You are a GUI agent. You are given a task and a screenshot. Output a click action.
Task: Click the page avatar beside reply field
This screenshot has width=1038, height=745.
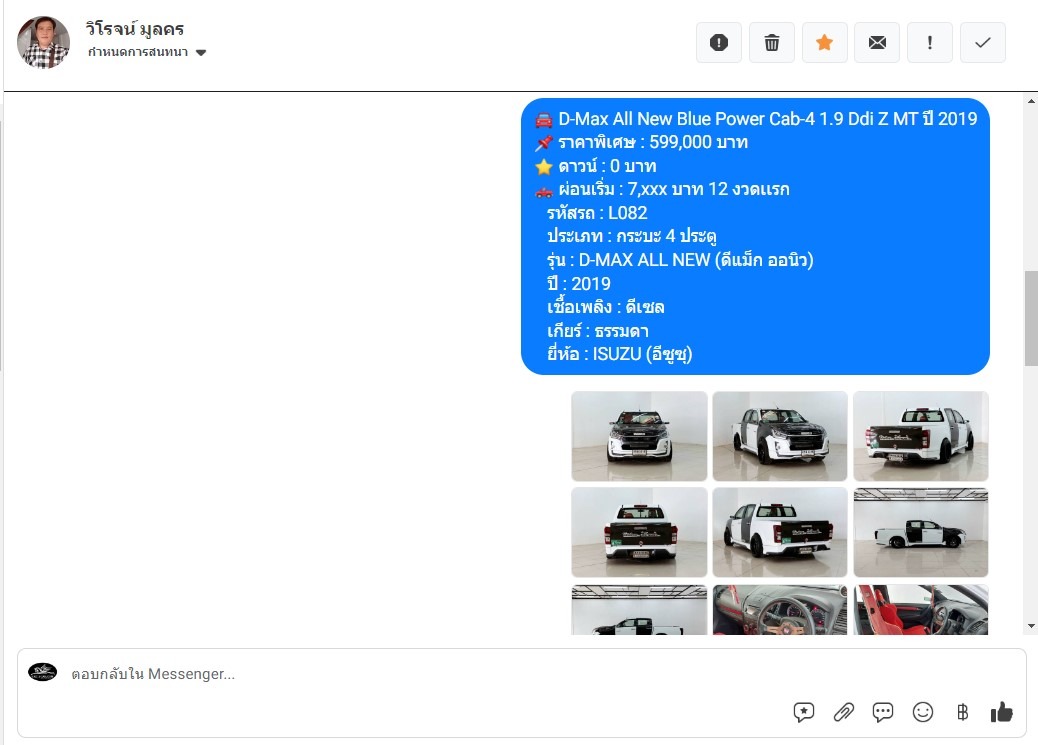click(x=42, y=672)
